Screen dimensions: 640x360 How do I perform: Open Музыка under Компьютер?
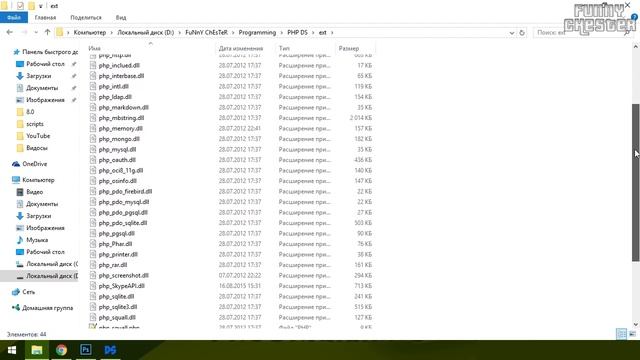[32, 240]
